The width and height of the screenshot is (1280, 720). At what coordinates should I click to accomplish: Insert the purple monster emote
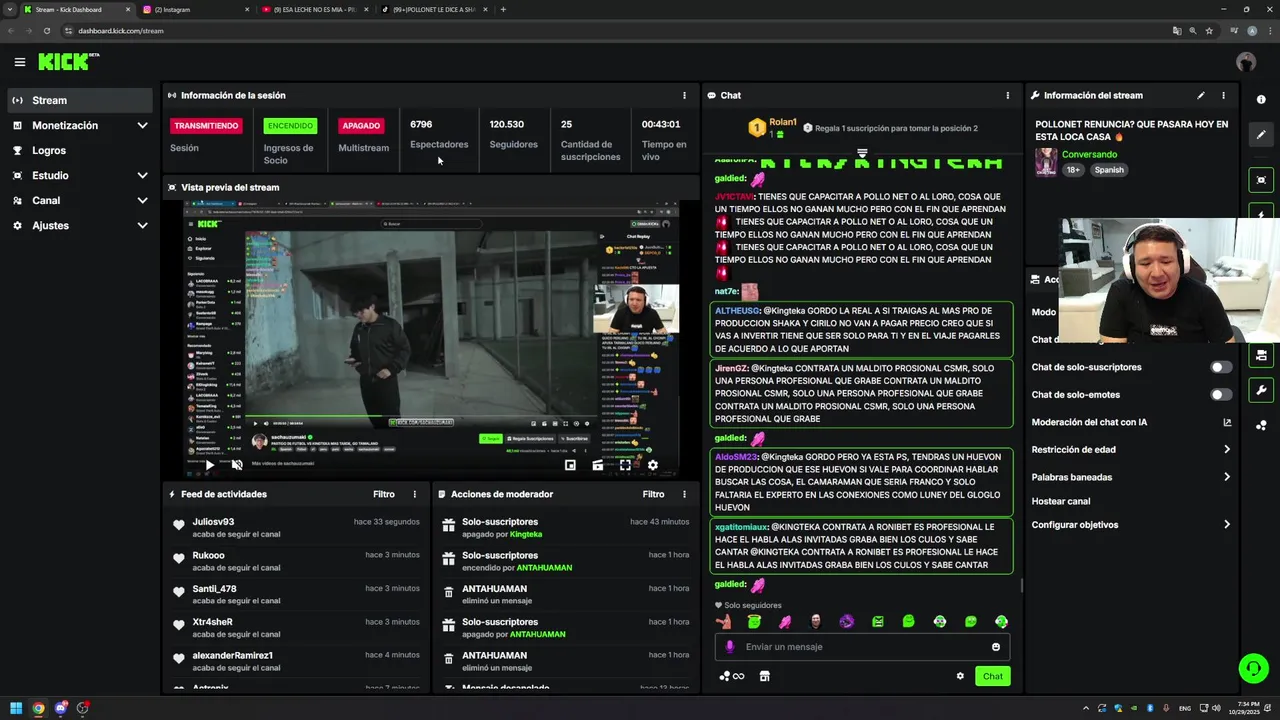pyautogui.click(x=847, y=622)
